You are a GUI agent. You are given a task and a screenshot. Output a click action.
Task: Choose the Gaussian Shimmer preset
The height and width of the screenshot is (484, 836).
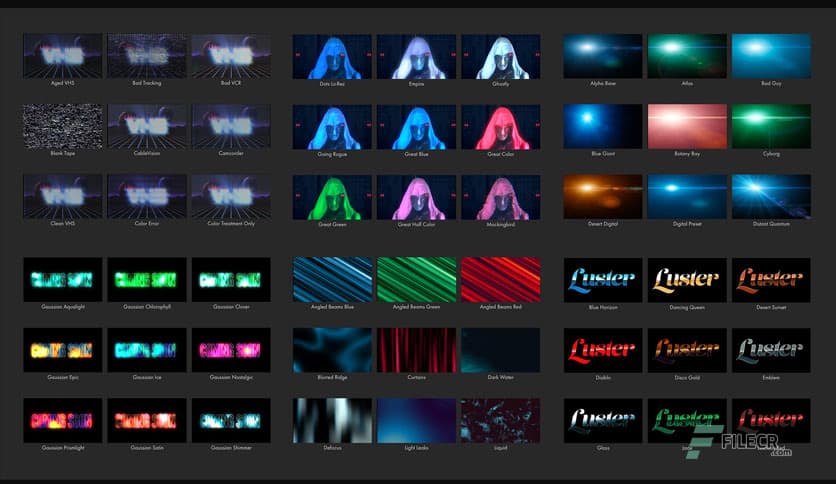point(231,421)
